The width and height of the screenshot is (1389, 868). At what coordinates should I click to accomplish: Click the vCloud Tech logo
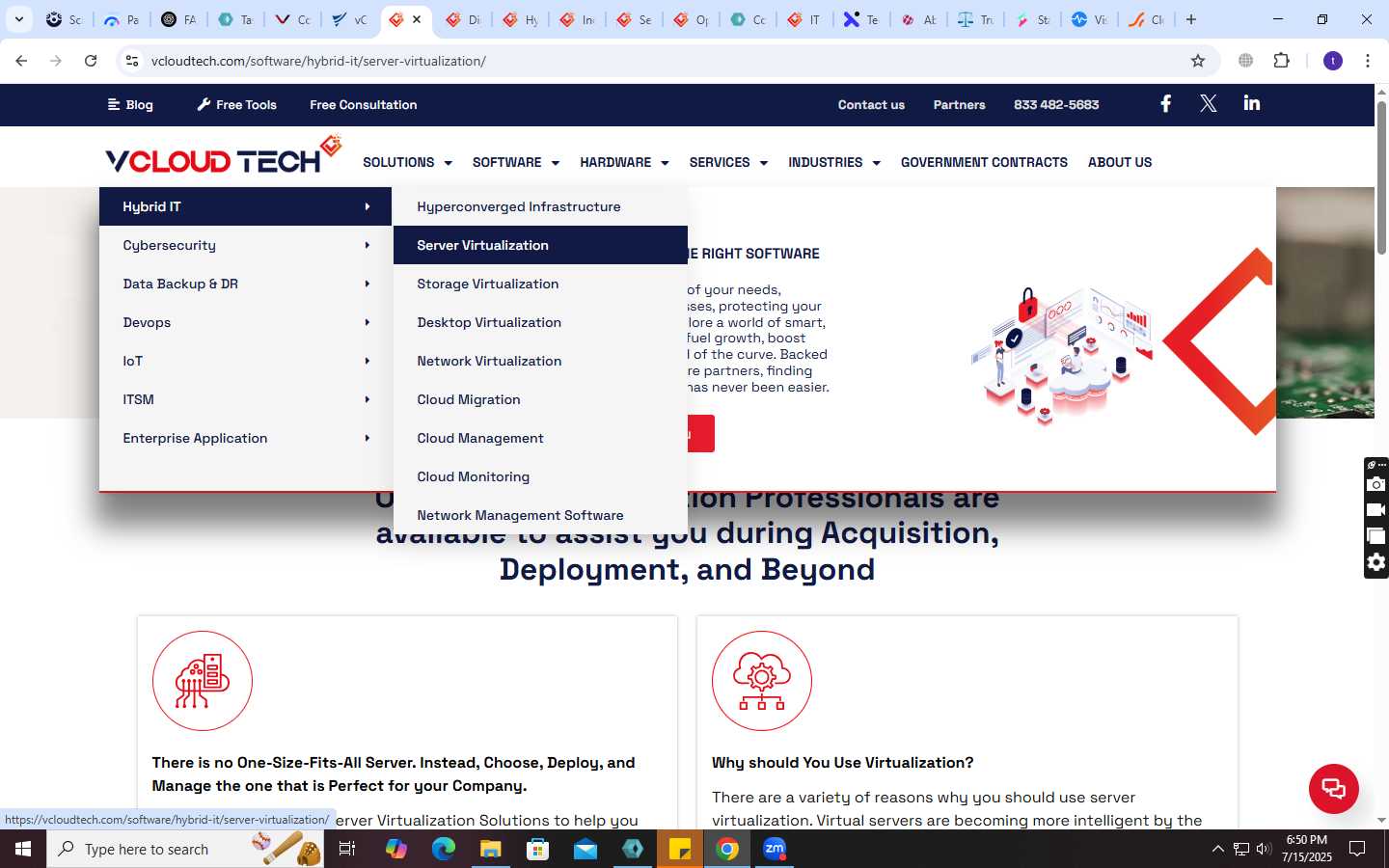pos(224,156)
